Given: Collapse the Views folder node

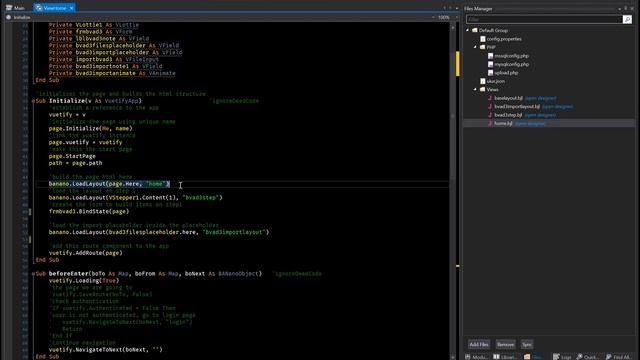Looking at the screenshot, I should point(475,89).
